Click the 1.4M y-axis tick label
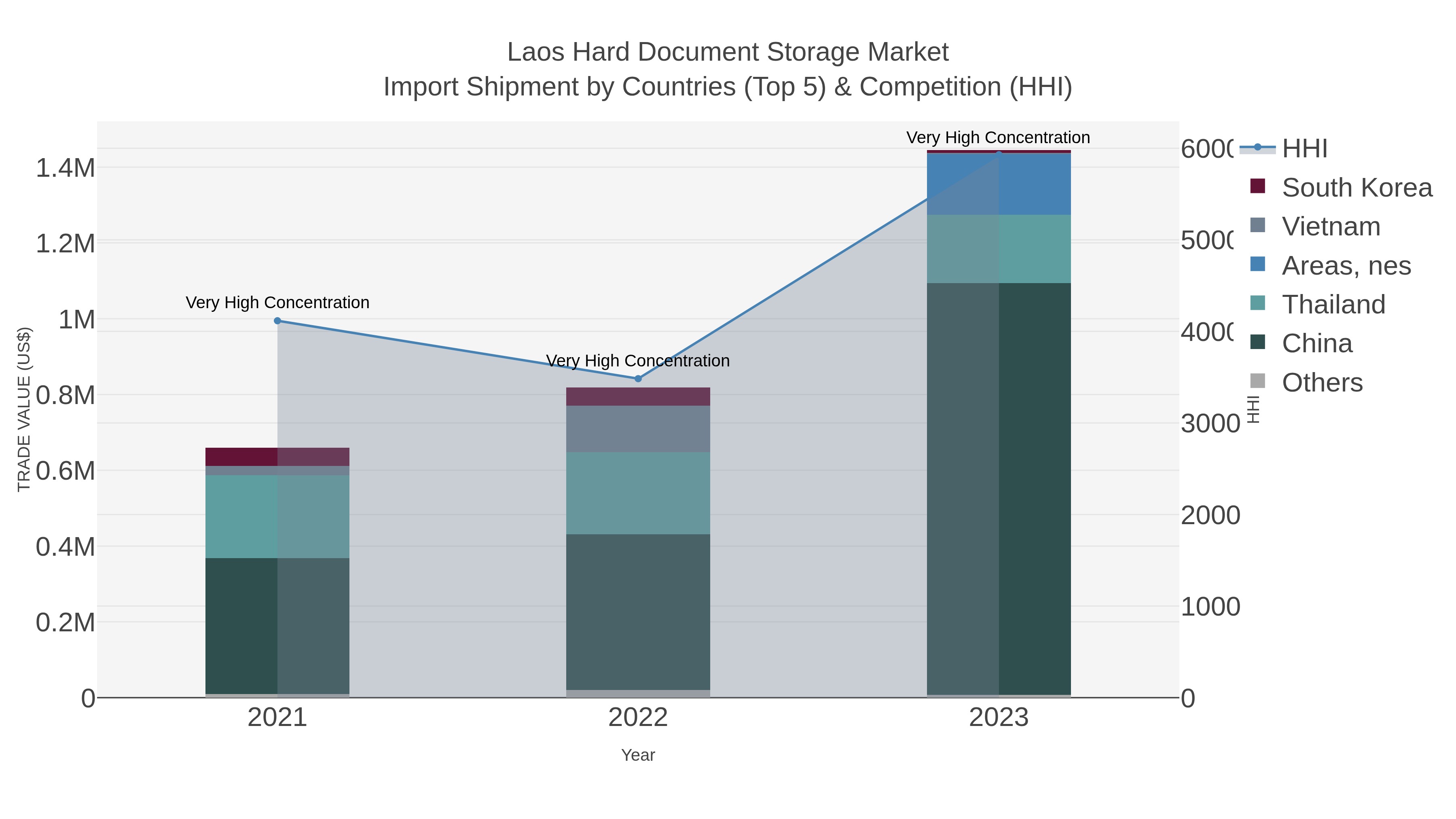Viewport: 1456px width, 819px height. point(66,168)
